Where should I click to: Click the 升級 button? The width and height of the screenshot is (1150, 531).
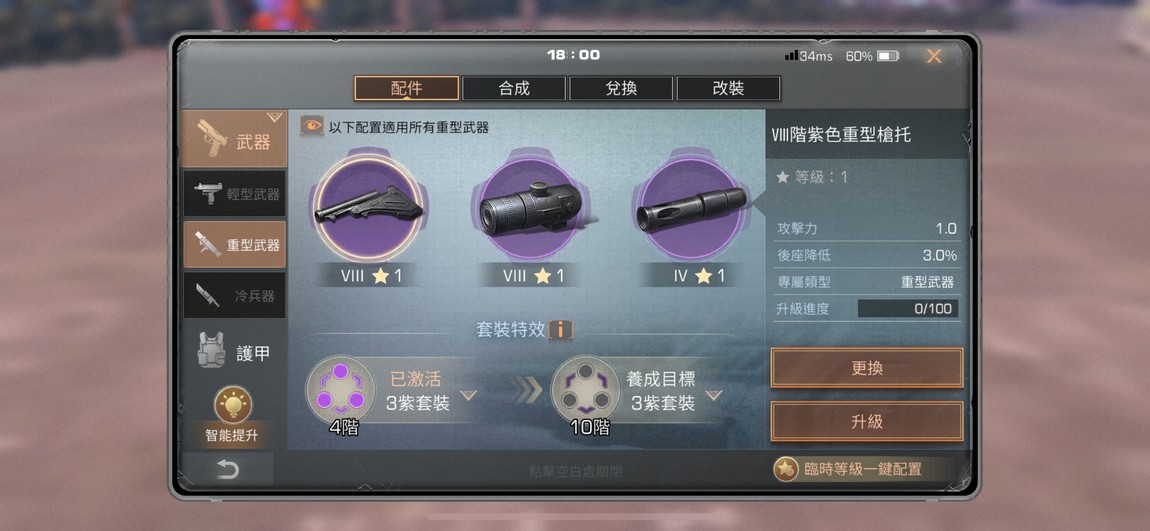pyautogui.click(x=866, y=421)
